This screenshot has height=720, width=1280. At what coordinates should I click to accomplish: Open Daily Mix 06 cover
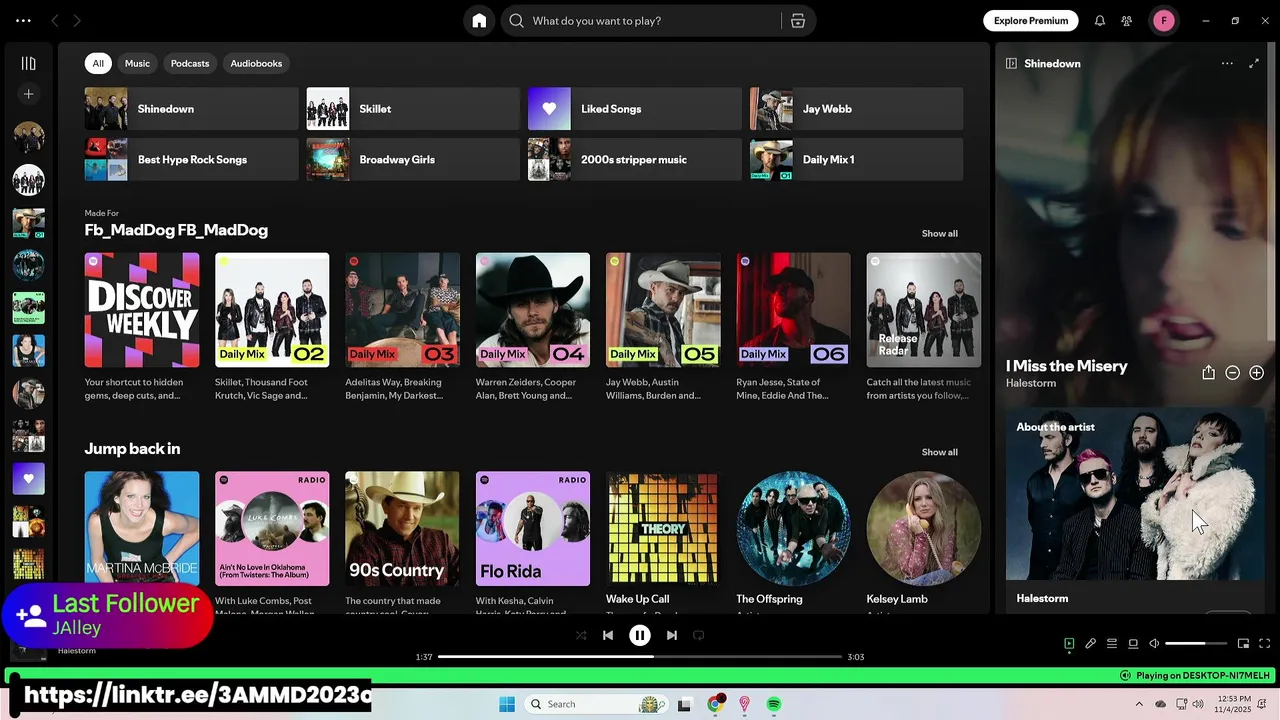793,310
